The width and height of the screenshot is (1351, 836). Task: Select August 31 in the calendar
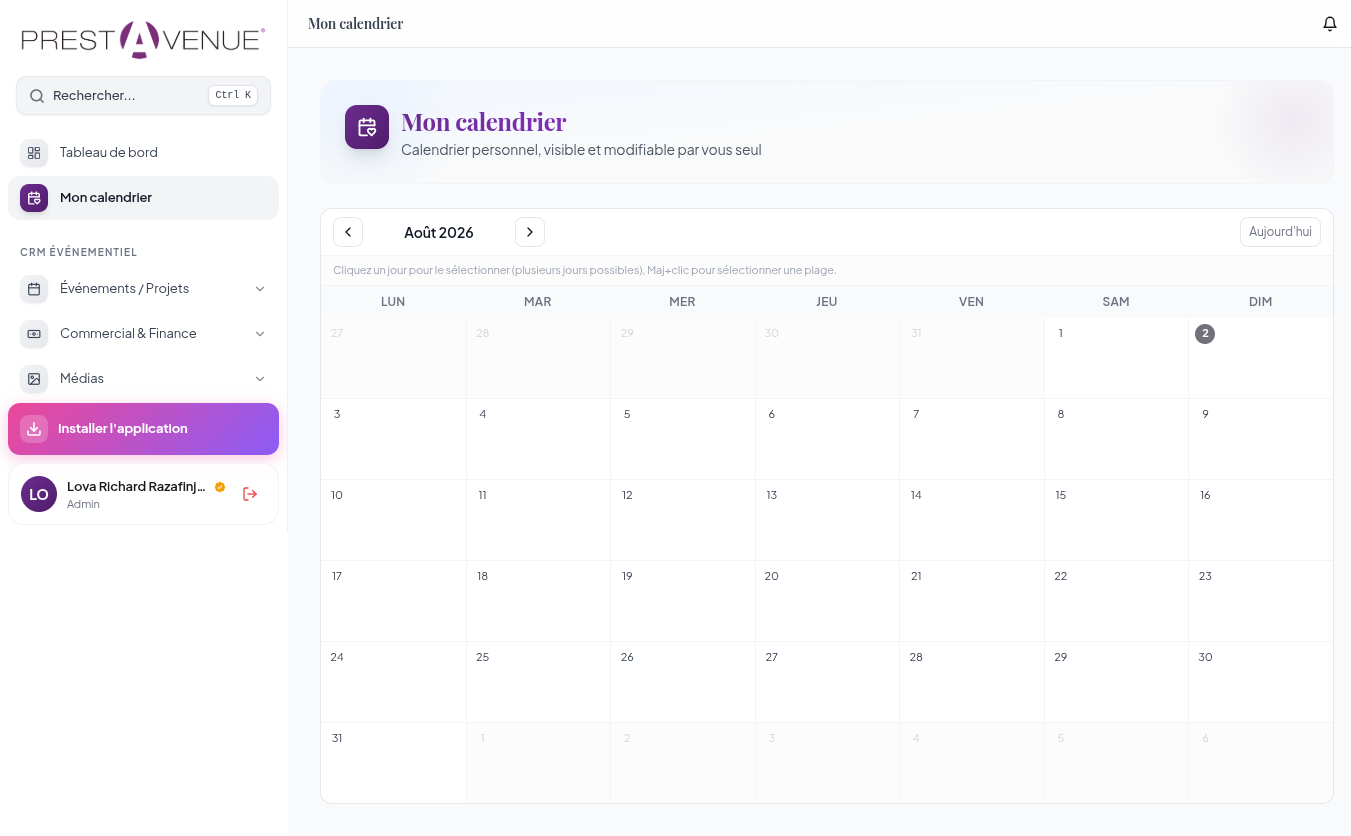393,763
